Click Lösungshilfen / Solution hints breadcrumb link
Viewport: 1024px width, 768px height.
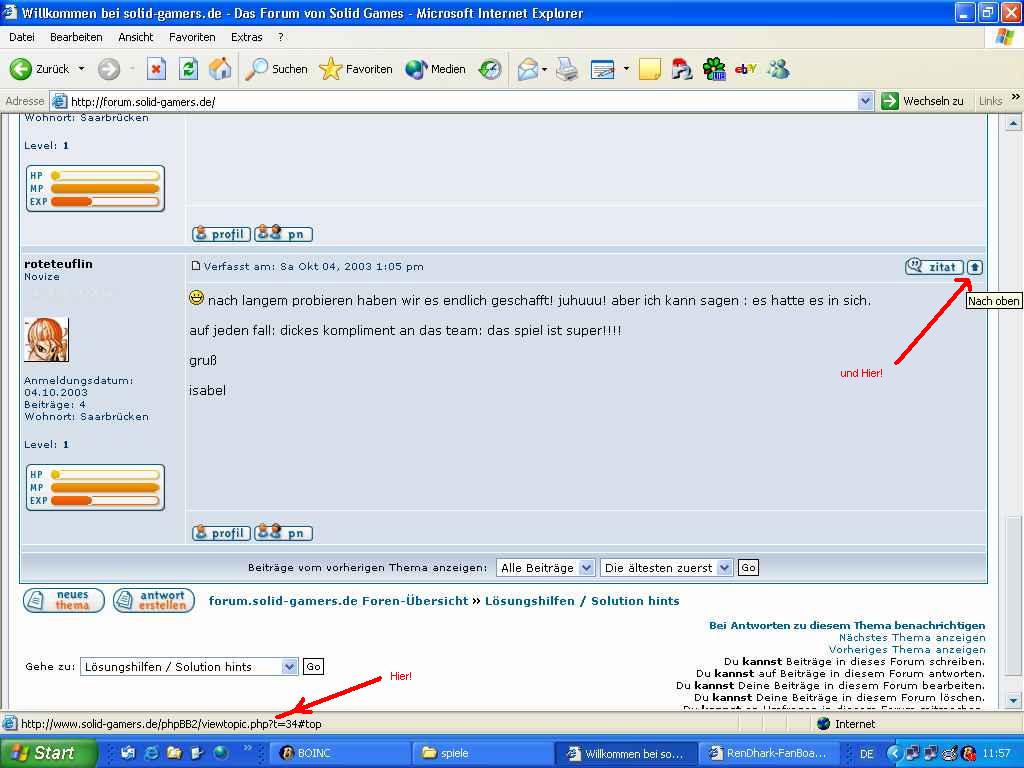tap(582, 601)
